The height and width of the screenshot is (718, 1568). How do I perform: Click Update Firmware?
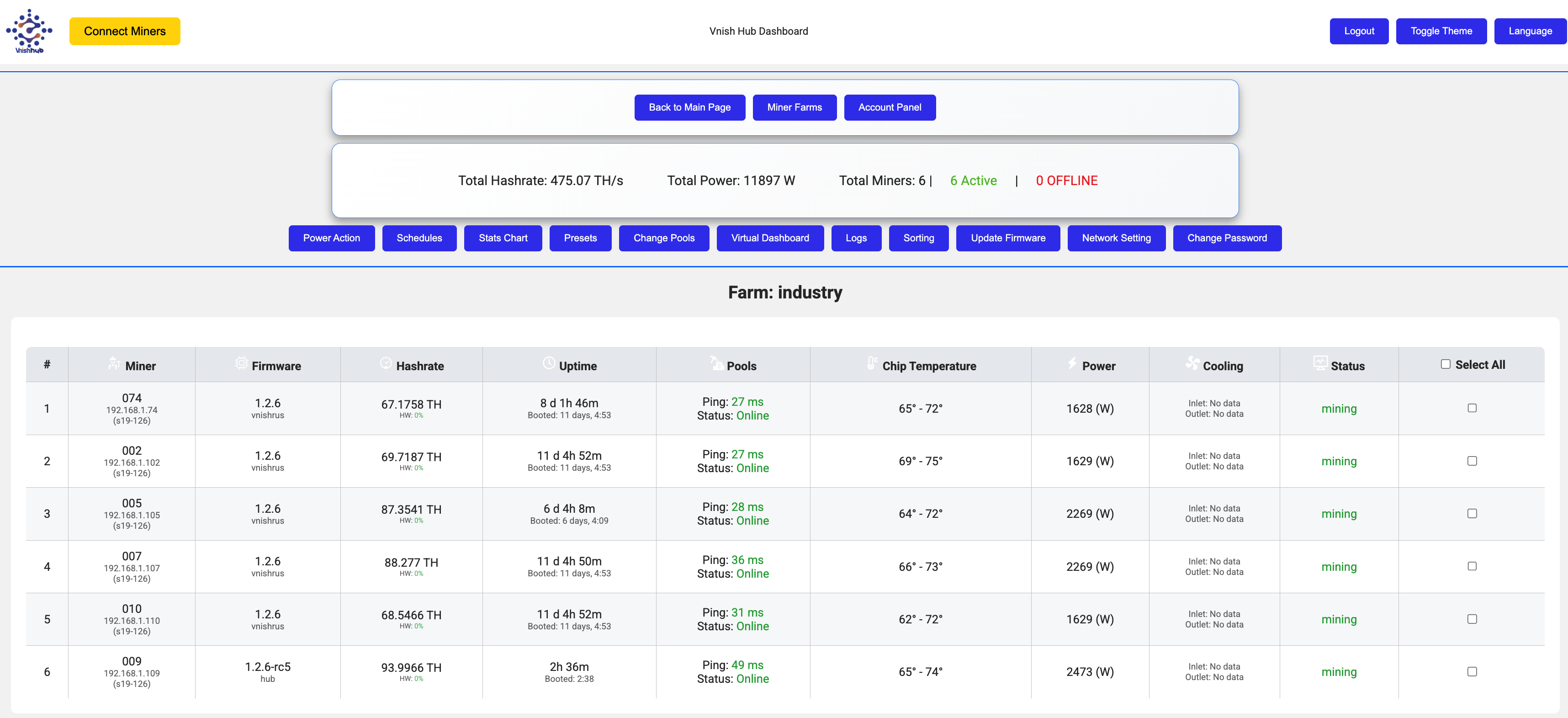coord(1008,238)
